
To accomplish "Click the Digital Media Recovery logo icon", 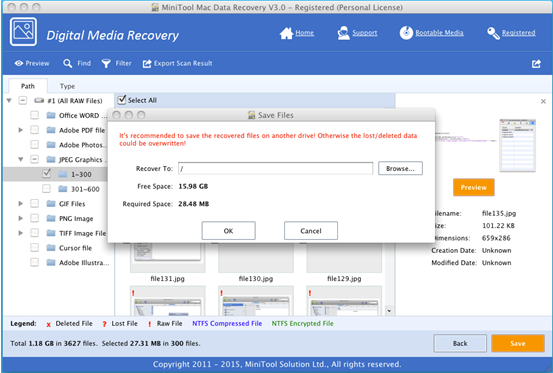I will [x=23, y=32].
